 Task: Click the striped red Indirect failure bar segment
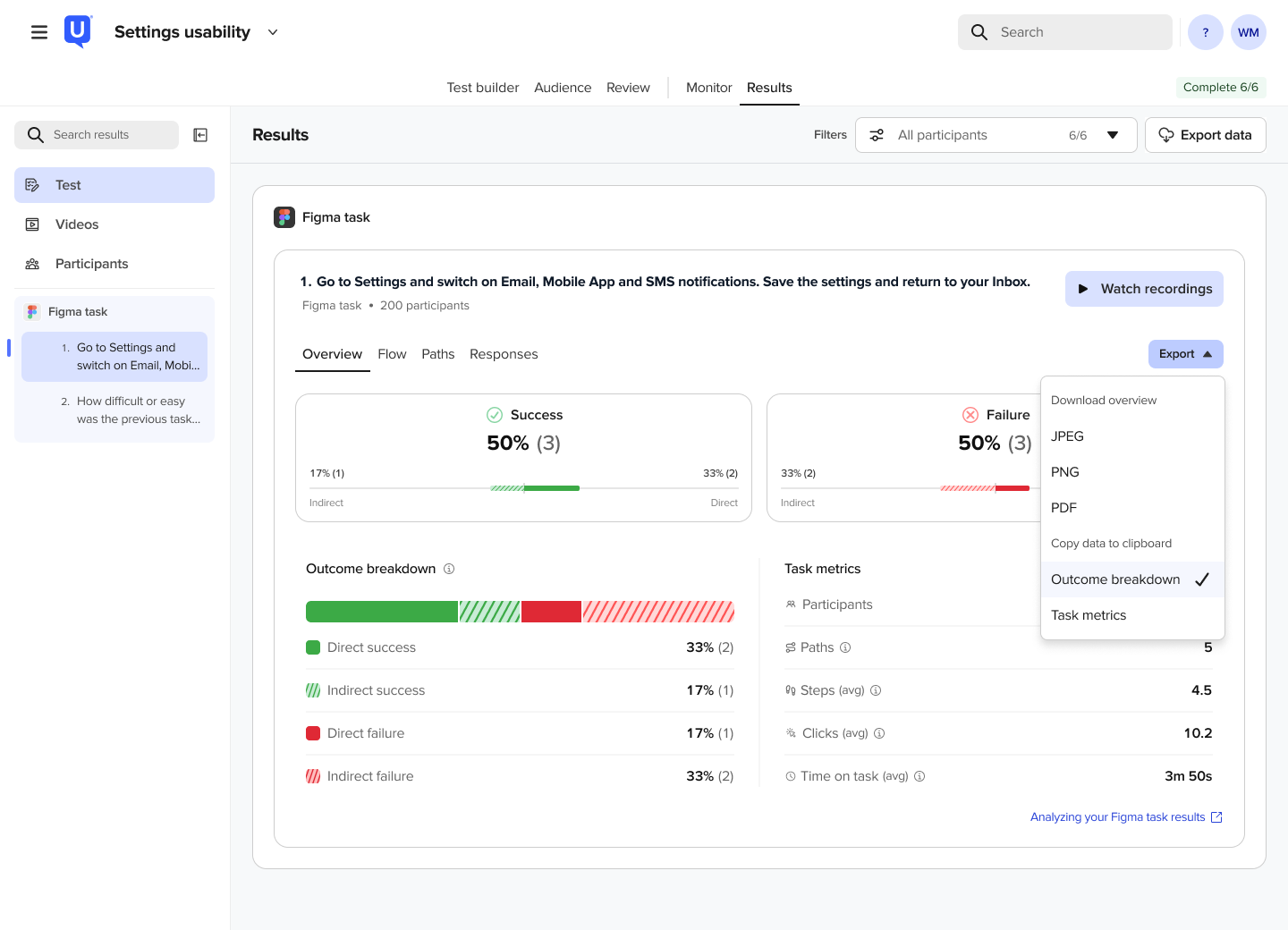(x=659, y=612)
